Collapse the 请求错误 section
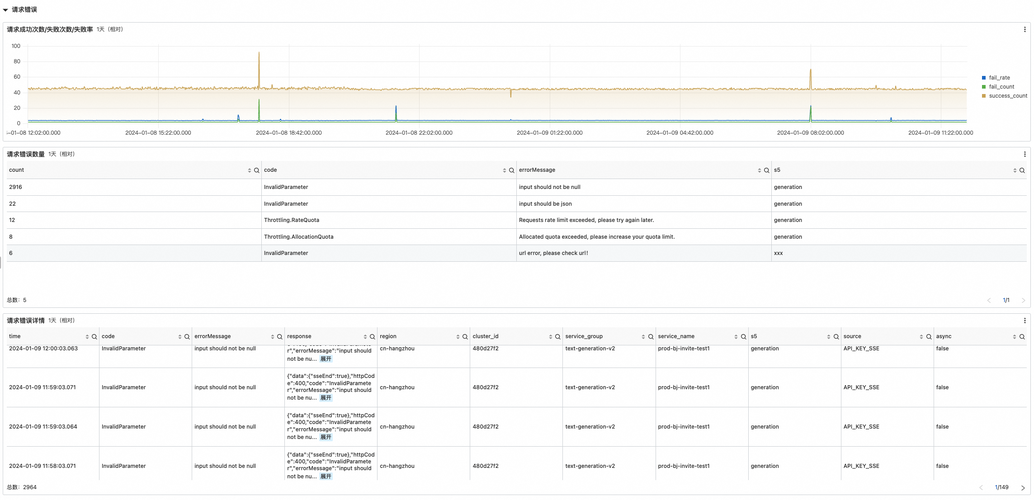1034x500 pixels. tap(6, 10)
